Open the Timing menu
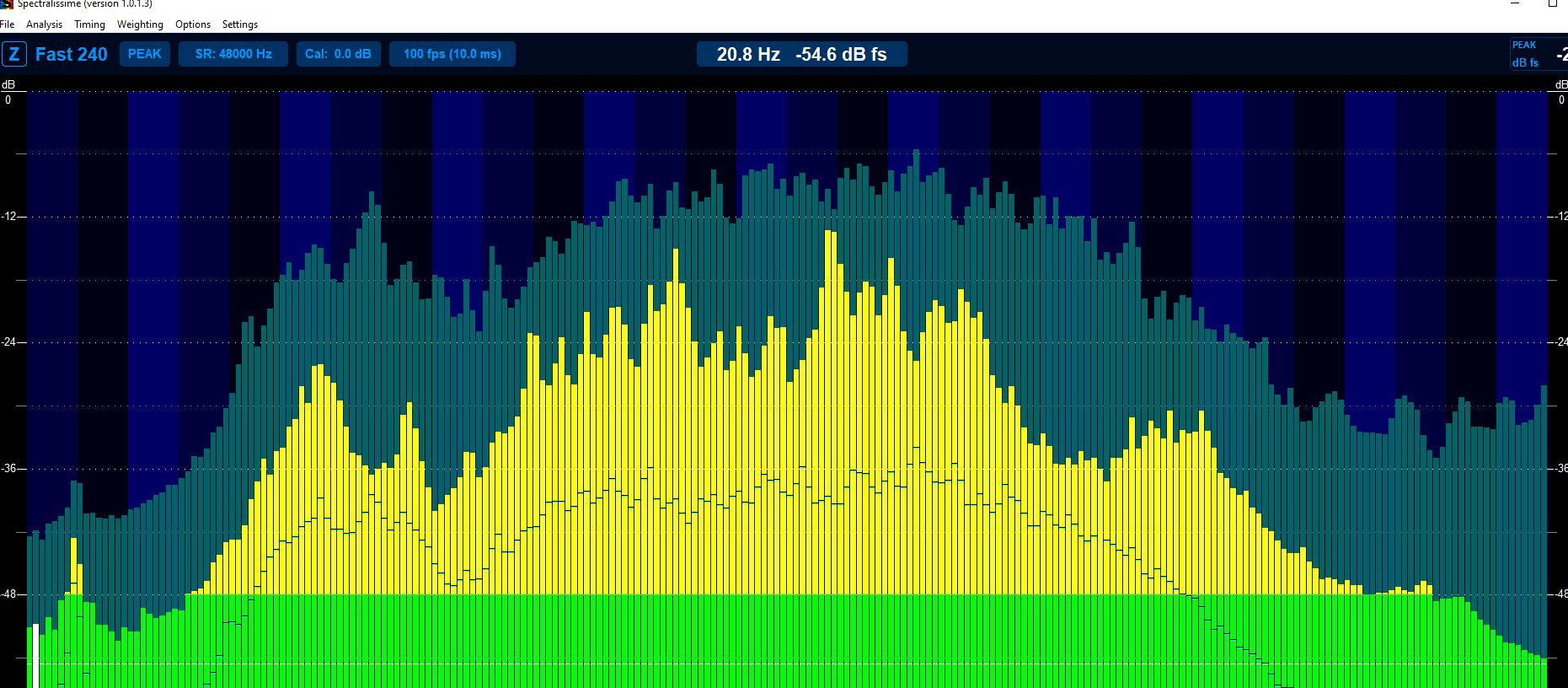1568x688 pixels. 89,24
